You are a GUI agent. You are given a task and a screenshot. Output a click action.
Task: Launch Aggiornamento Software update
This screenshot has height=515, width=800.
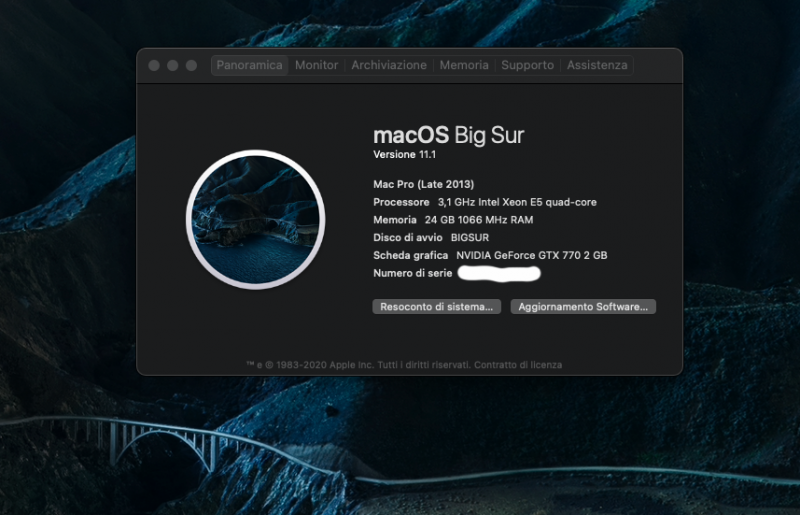click(583, 307)
